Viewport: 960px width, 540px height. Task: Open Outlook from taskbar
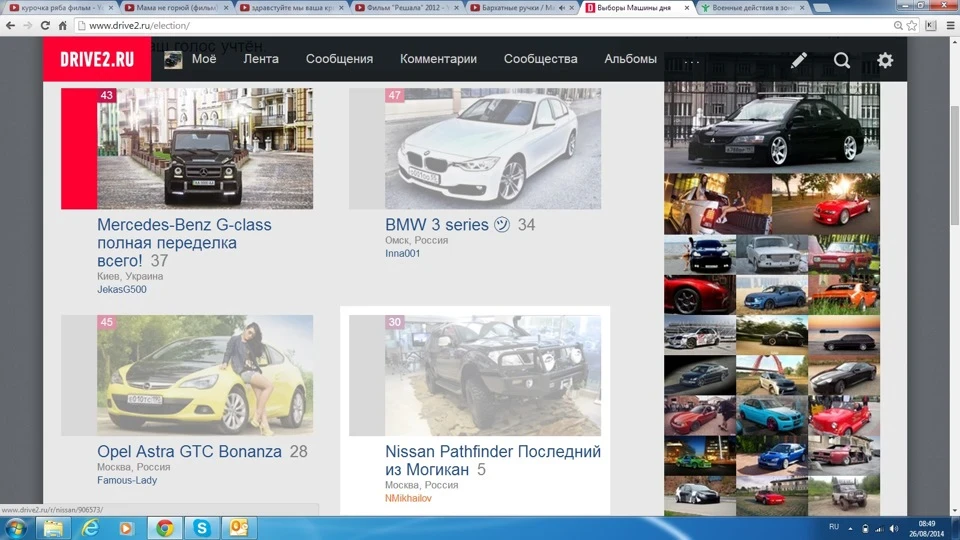[x=239, y=528]
